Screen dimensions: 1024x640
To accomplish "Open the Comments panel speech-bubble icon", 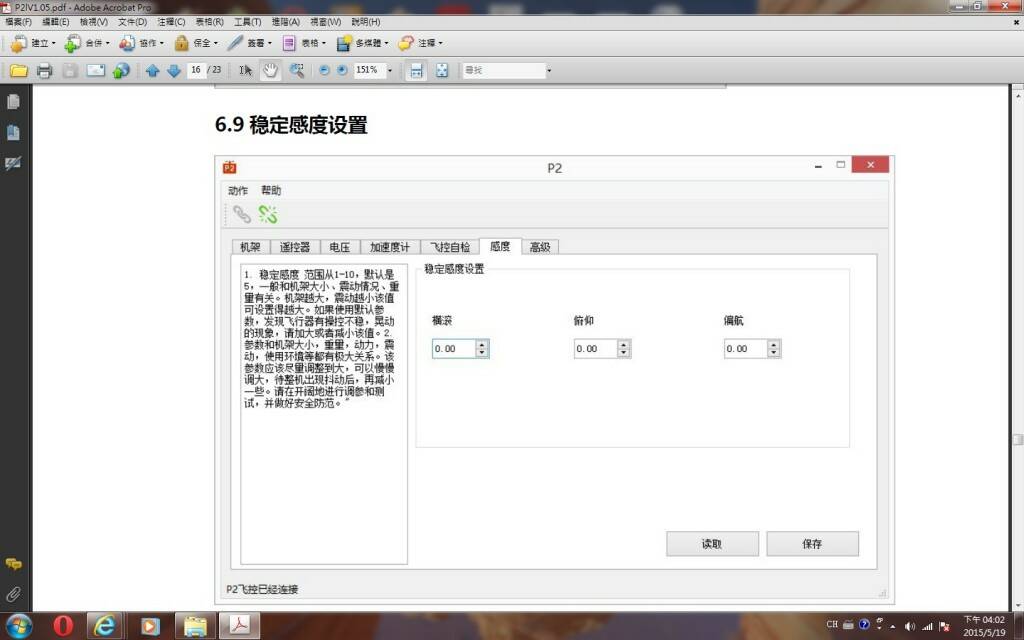I will (13, 564).
